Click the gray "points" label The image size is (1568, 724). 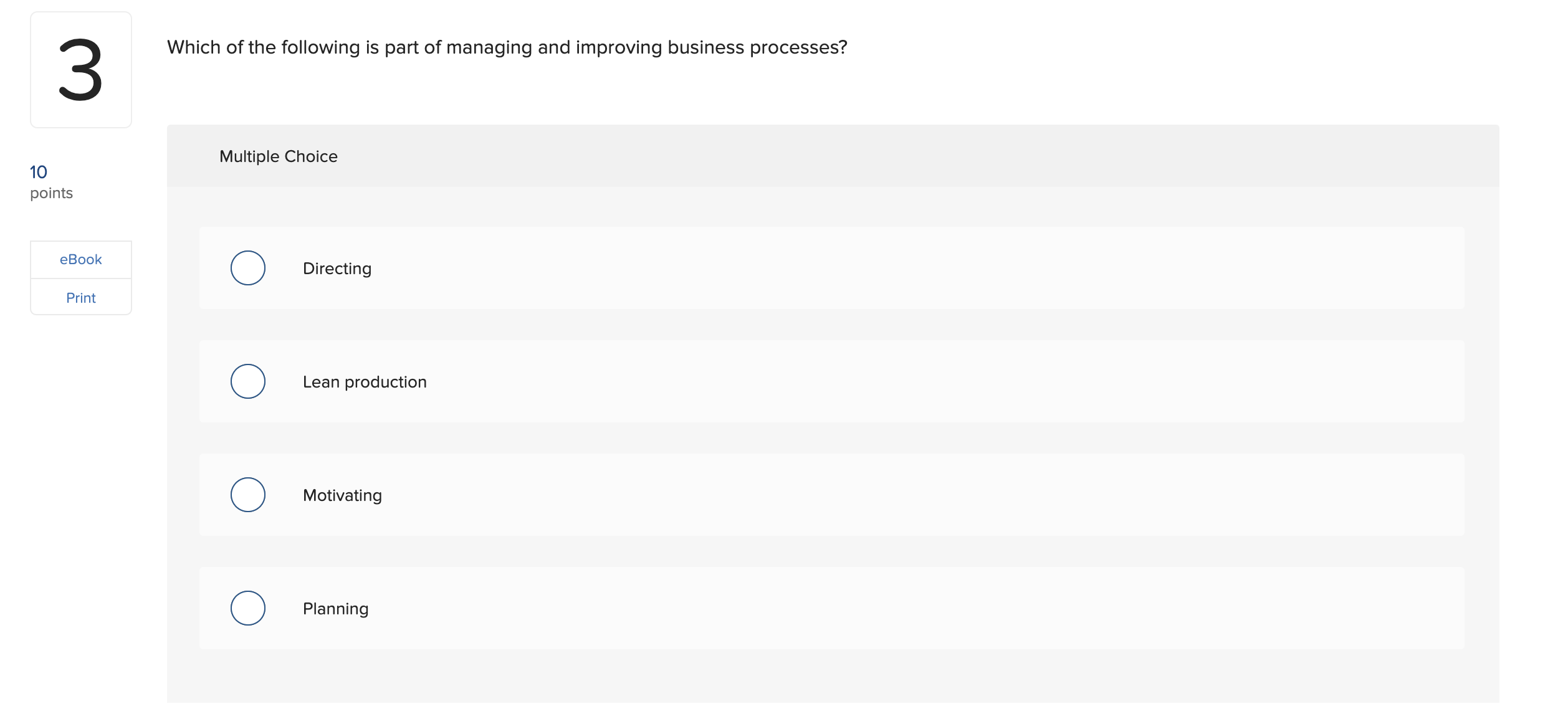[52, 193]
